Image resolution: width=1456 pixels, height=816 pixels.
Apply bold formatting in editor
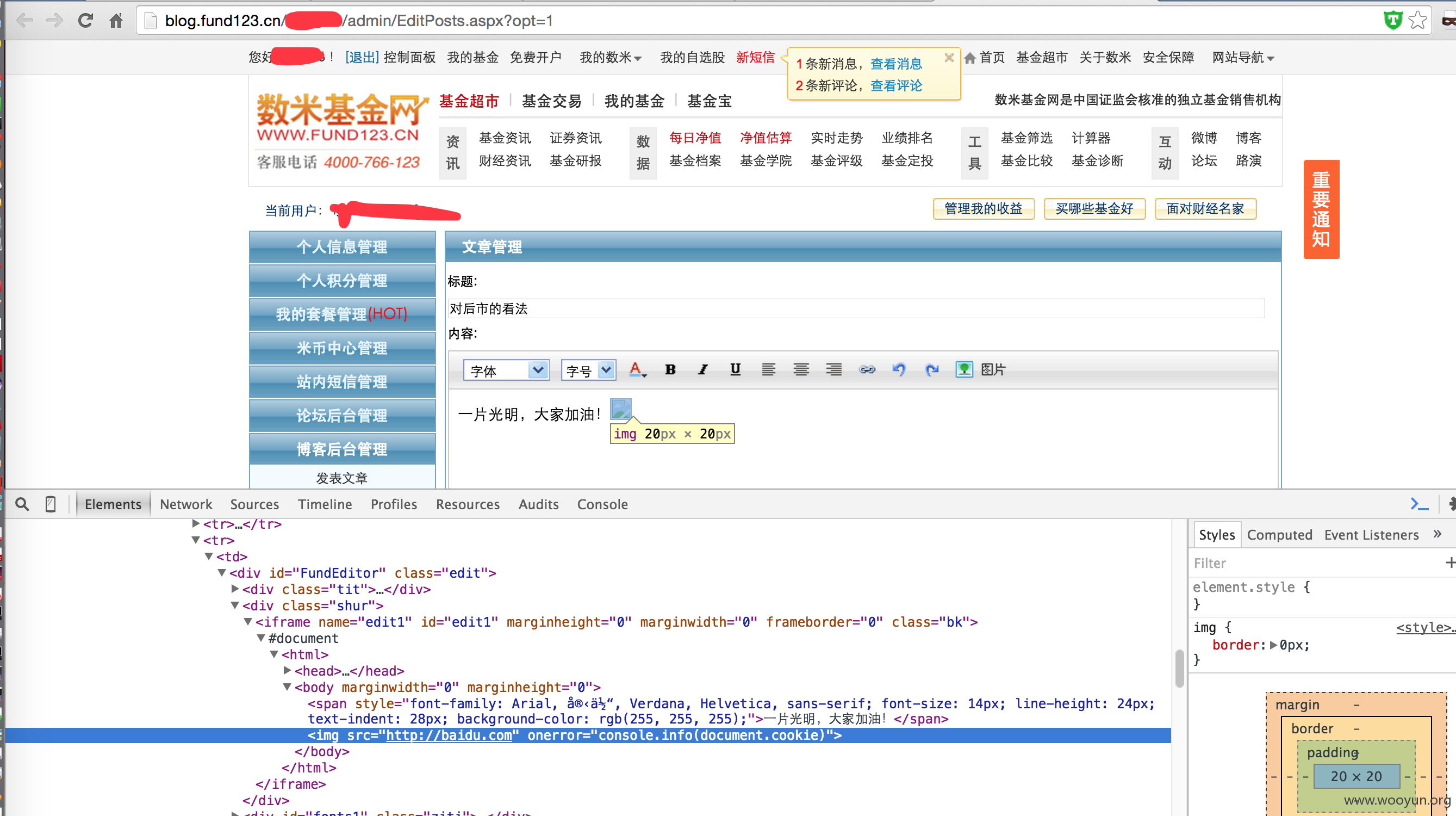670,370
